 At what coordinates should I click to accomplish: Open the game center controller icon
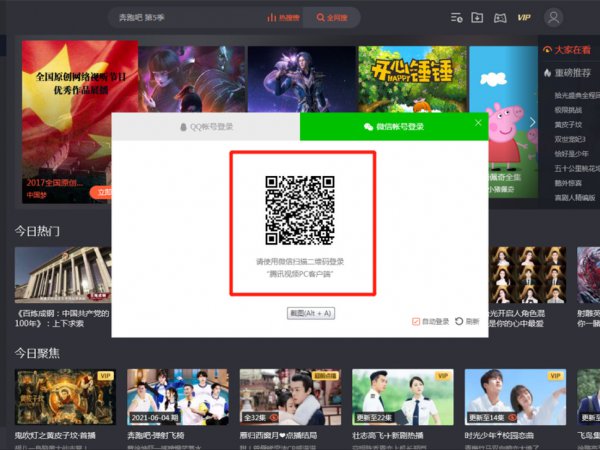coord(500,18)
